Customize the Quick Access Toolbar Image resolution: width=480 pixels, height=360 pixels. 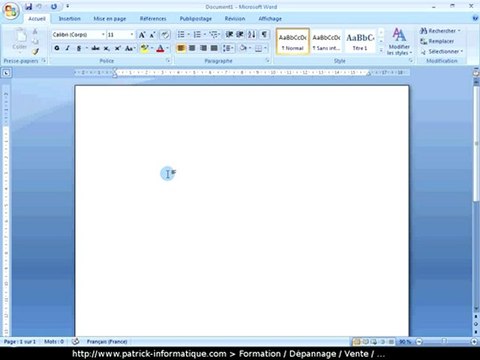(x=67, y=7)
